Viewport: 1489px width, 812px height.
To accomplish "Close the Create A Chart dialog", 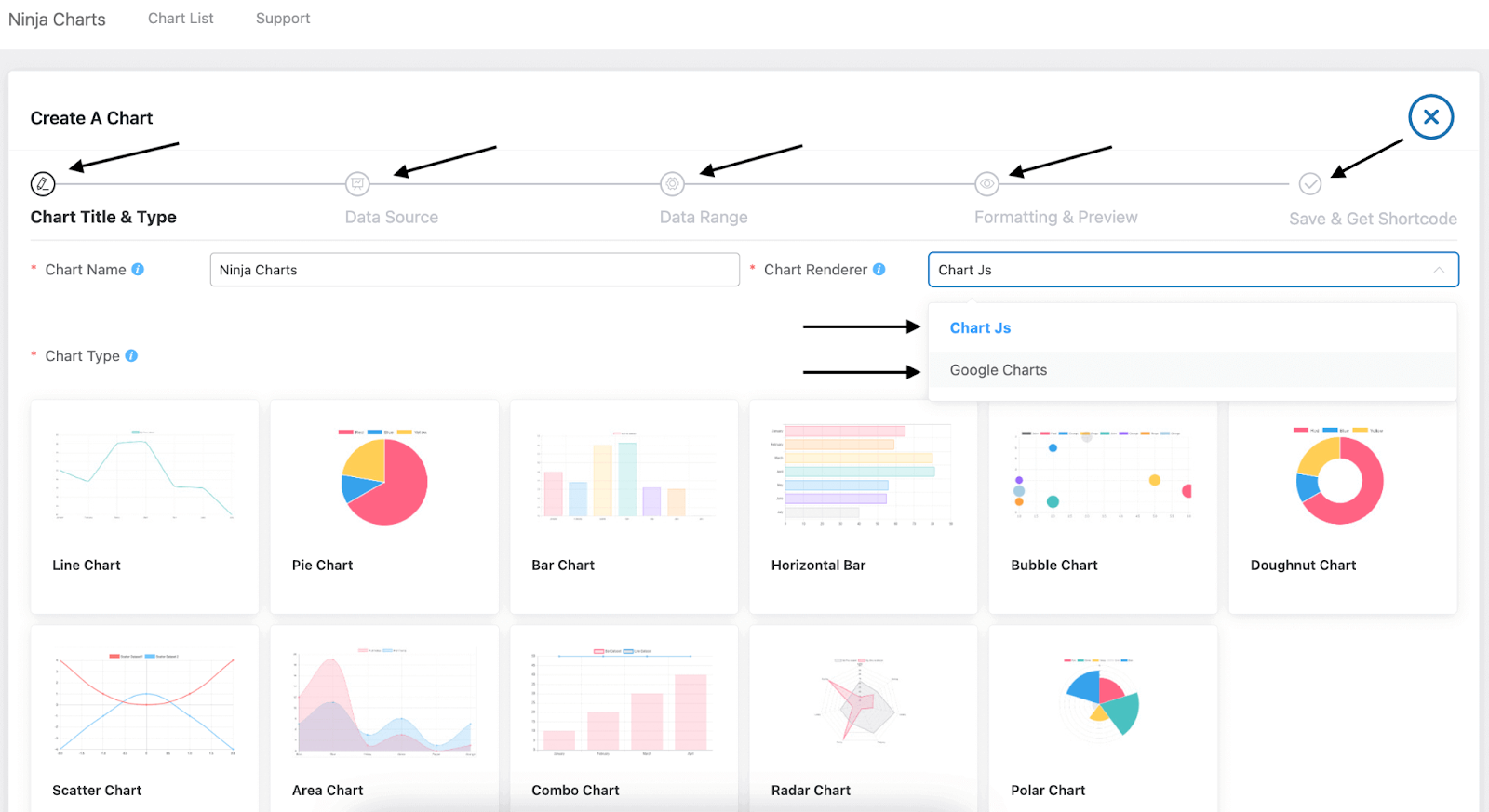I will [x=1430, y=117].
